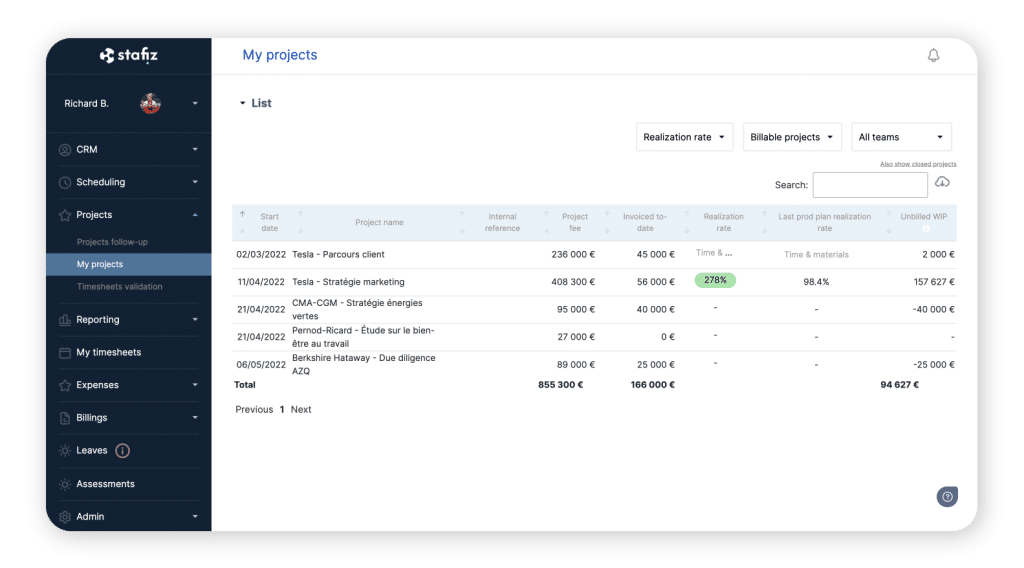Expand the Reporting menu arrow

(195, 319)
